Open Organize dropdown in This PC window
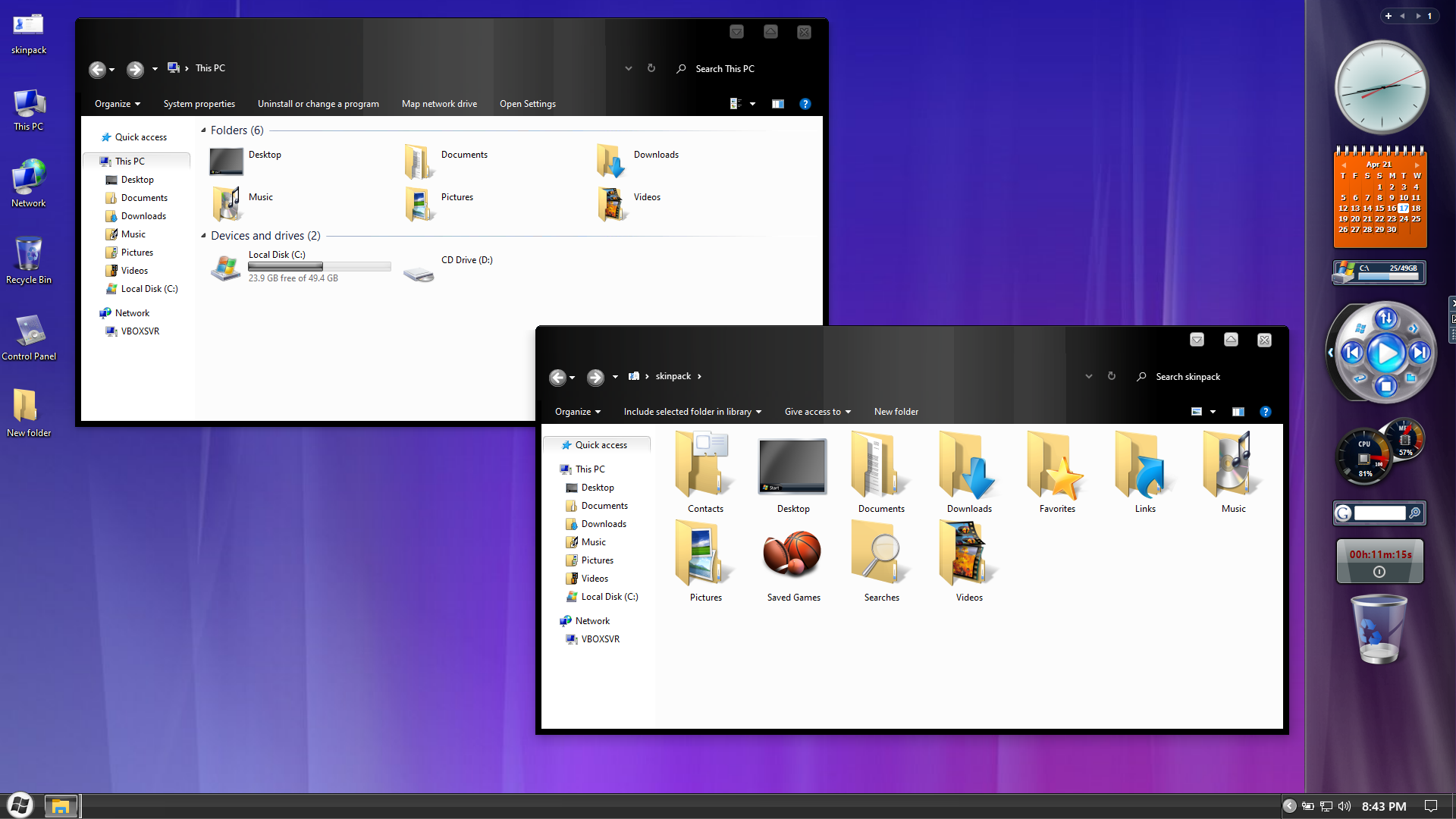Viewport: 1456px width, 819px height. (118, 104)
